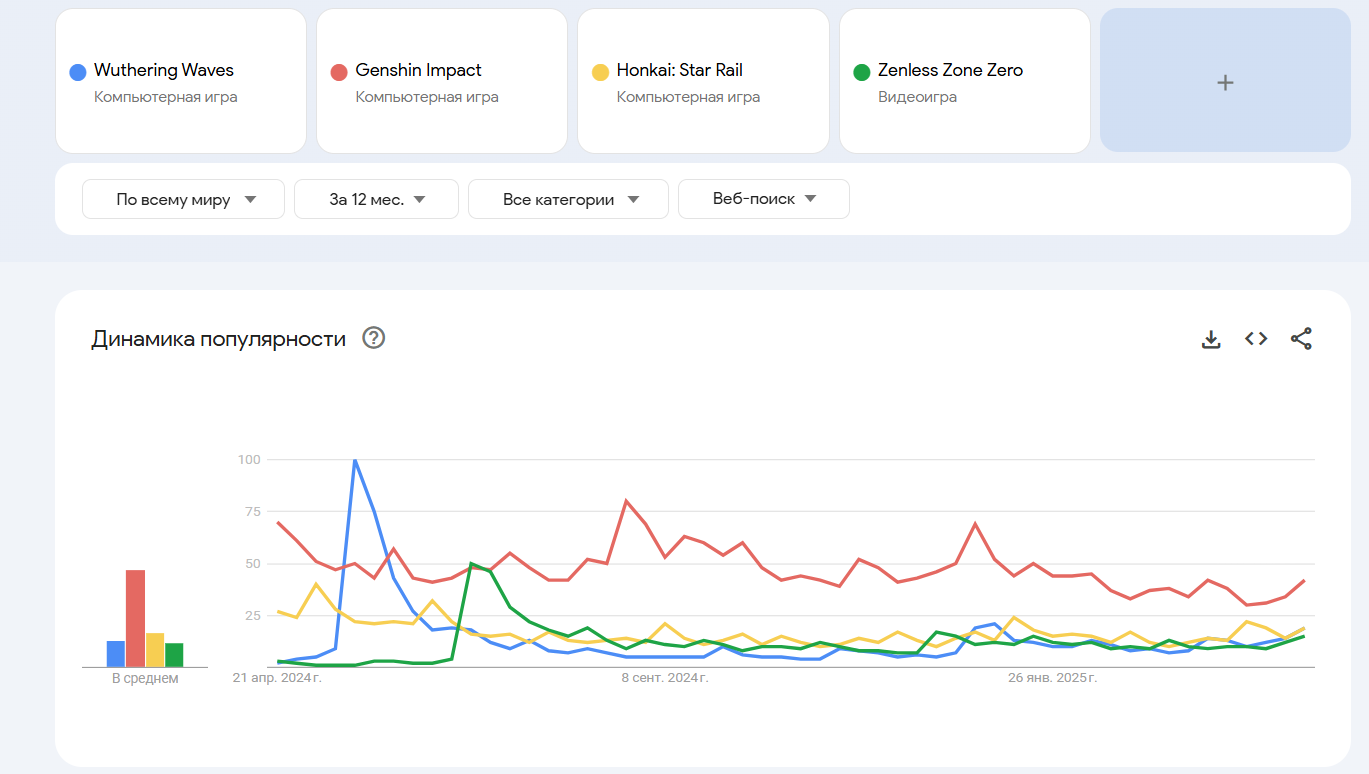Add a comparison term with the plus card
Image resolution: width=1369 pixels, height=774 pixels.
(1225, 81)
